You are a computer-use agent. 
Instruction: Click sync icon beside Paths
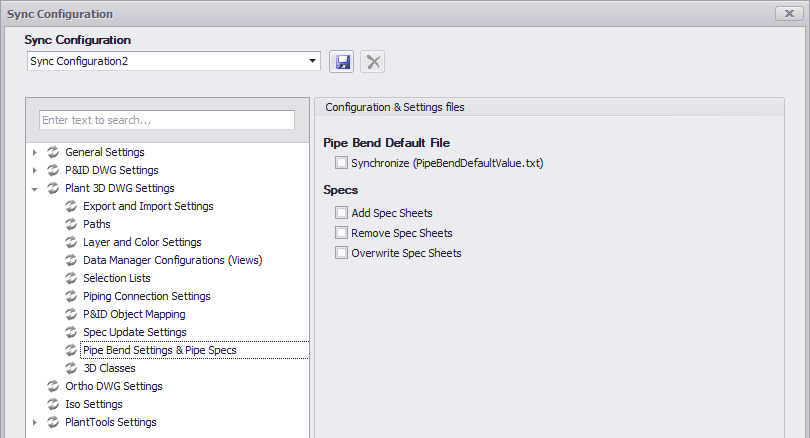click(71, 224)
